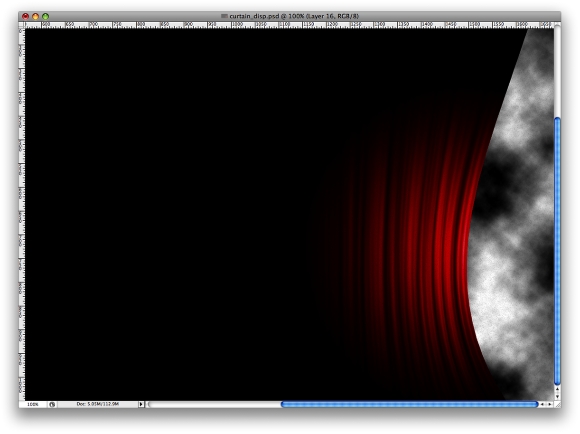Image resolution: width=580 pixels, height=434 pixels.
Task: Click the zoom percentage field showing 100%
Action: 33,404
